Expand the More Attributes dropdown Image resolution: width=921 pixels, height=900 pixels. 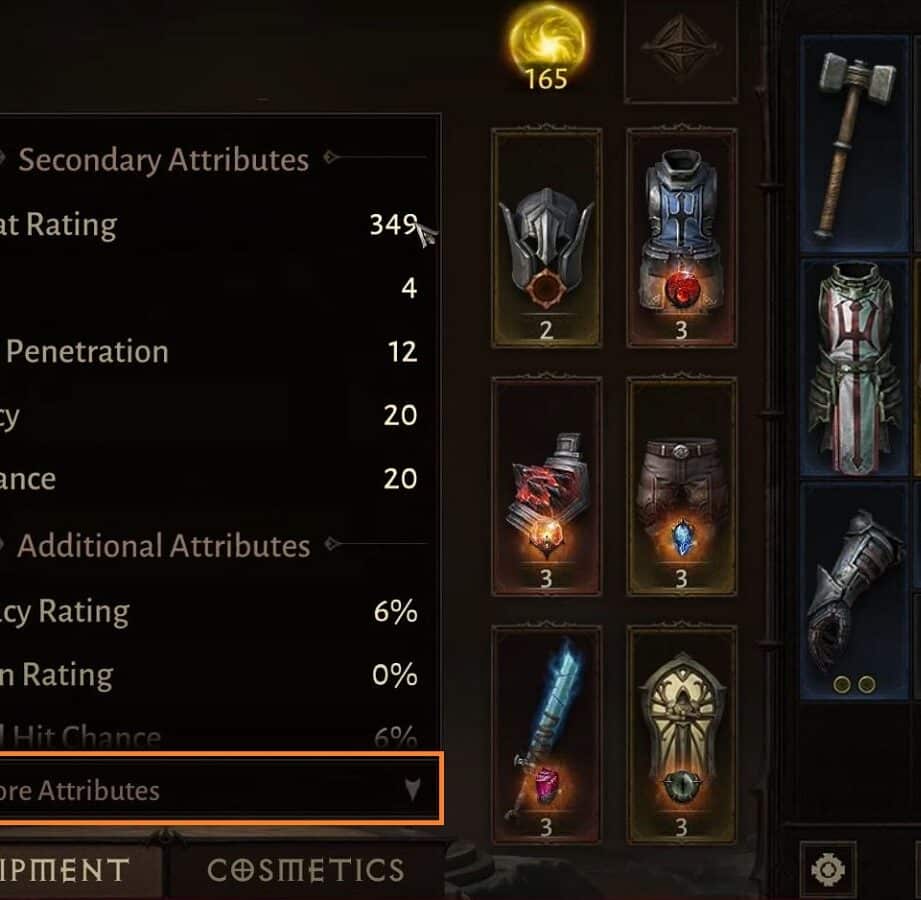tap(220, 789)
